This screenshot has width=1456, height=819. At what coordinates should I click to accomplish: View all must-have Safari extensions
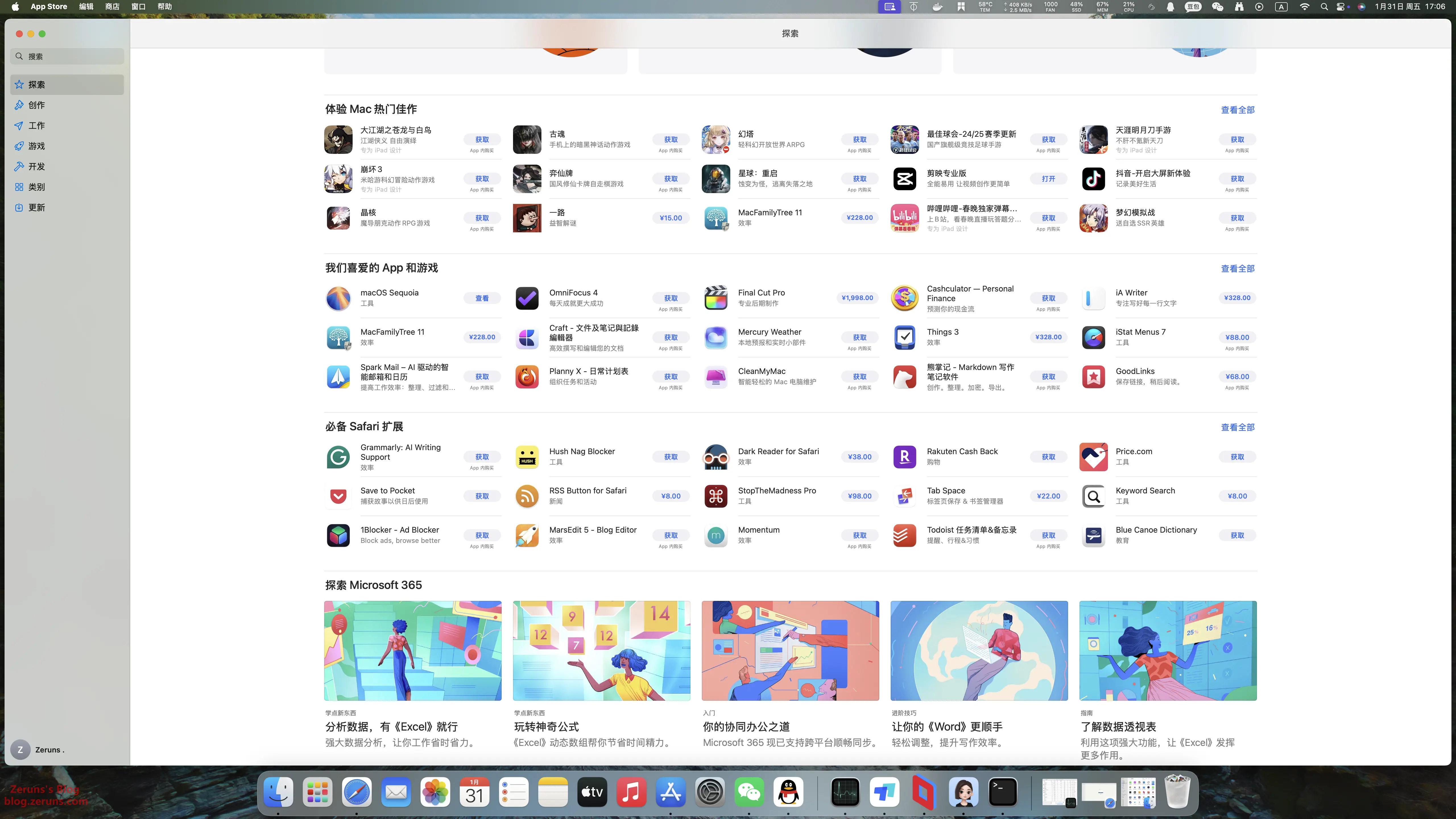(x=1237, y=427)
